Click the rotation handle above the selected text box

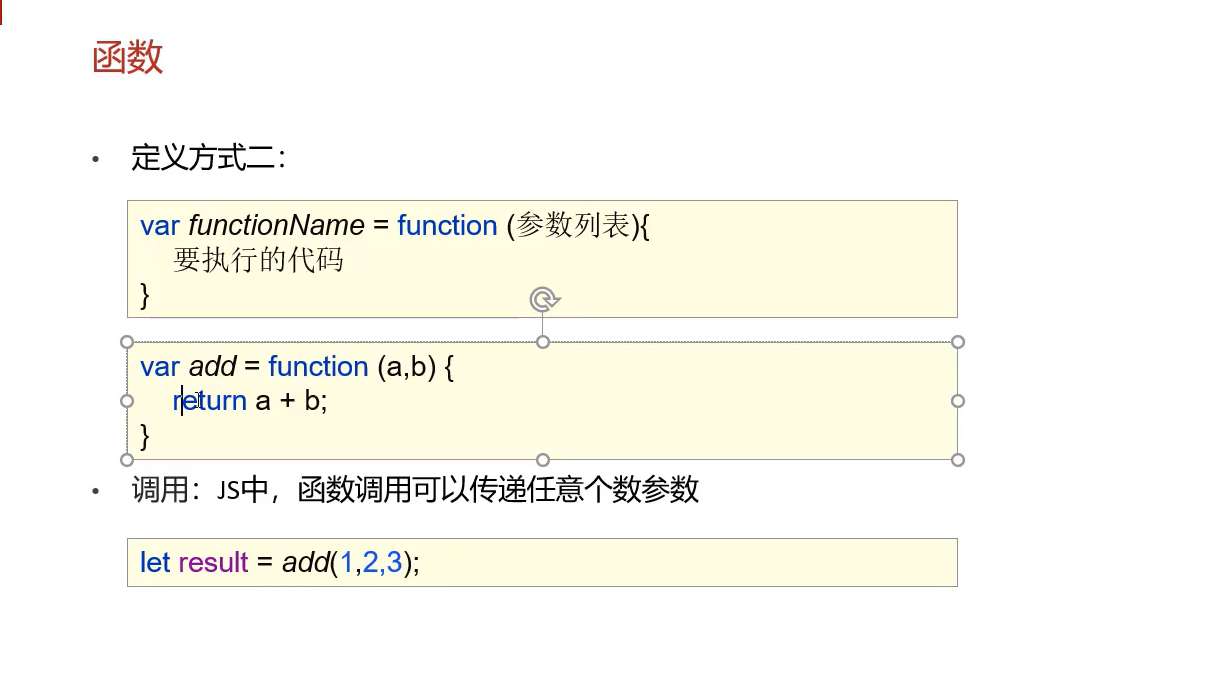point(543,299)
